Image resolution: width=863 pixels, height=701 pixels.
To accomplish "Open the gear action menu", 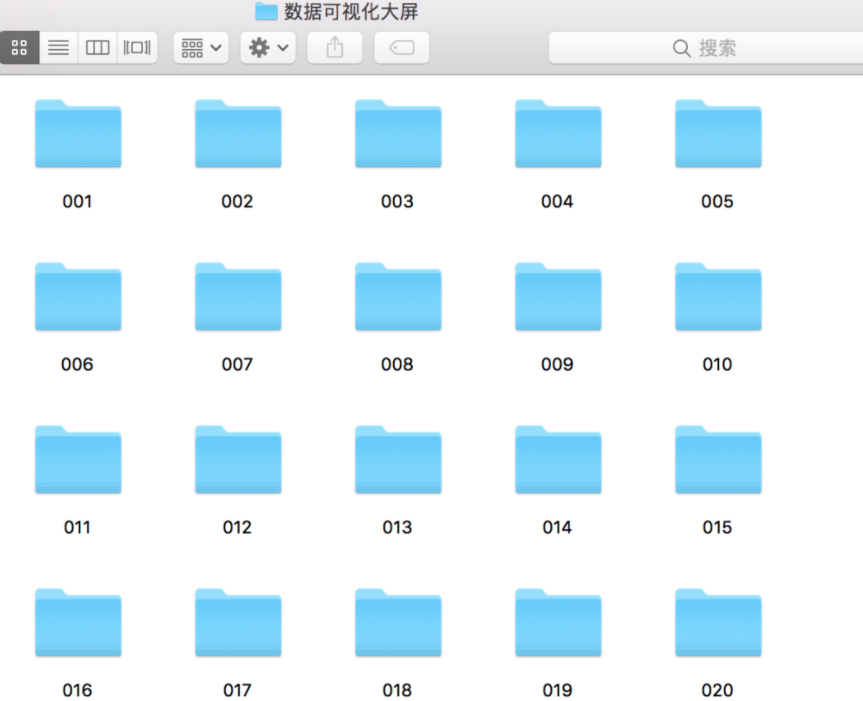I will (268, 48).
